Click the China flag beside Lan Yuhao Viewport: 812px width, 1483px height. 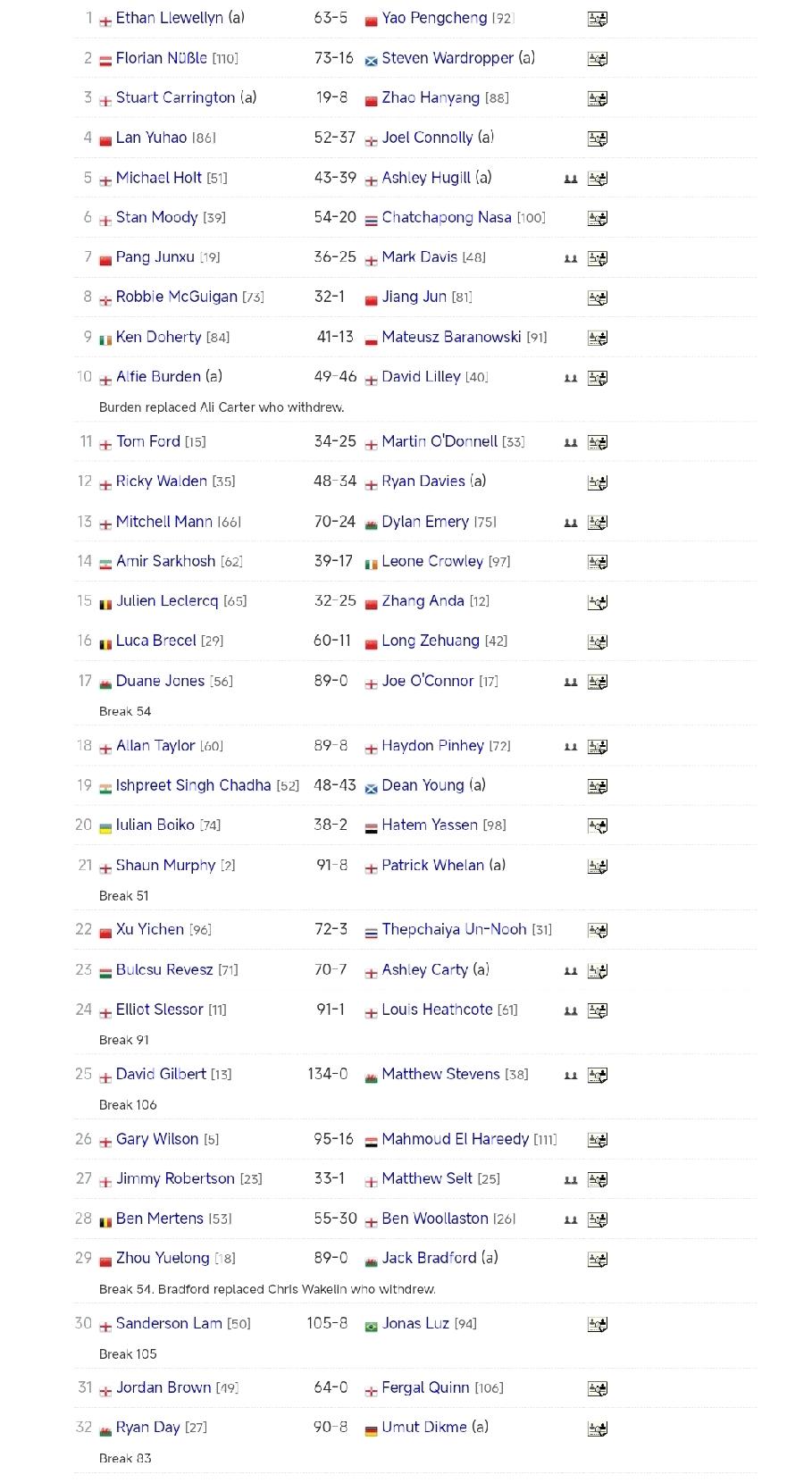click(x=105, y=139)
